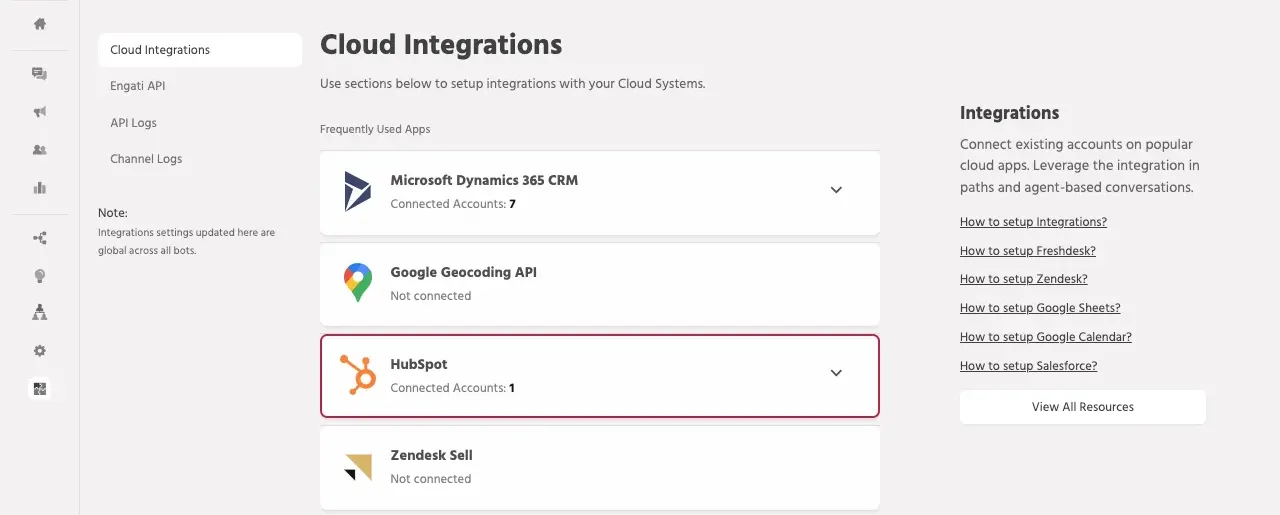Click the hierarchy icon in sidebar
This screenshot has height=515, width=1280.
pos(40,313)
